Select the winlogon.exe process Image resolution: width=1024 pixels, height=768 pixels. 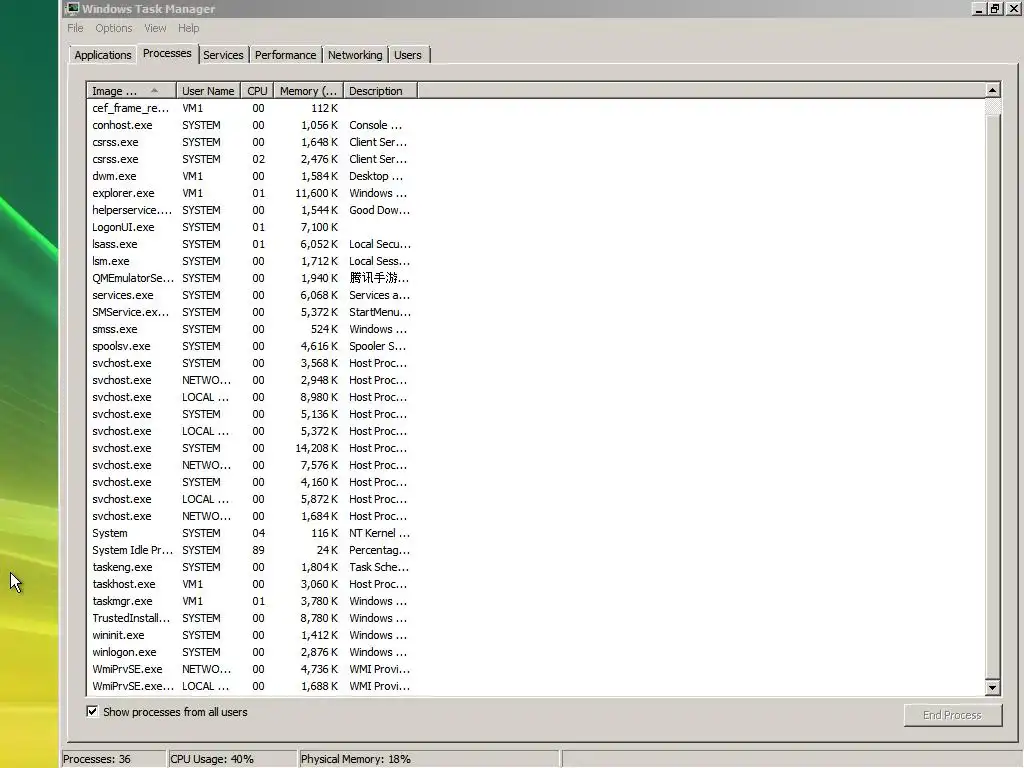click(x=251, y=652)
